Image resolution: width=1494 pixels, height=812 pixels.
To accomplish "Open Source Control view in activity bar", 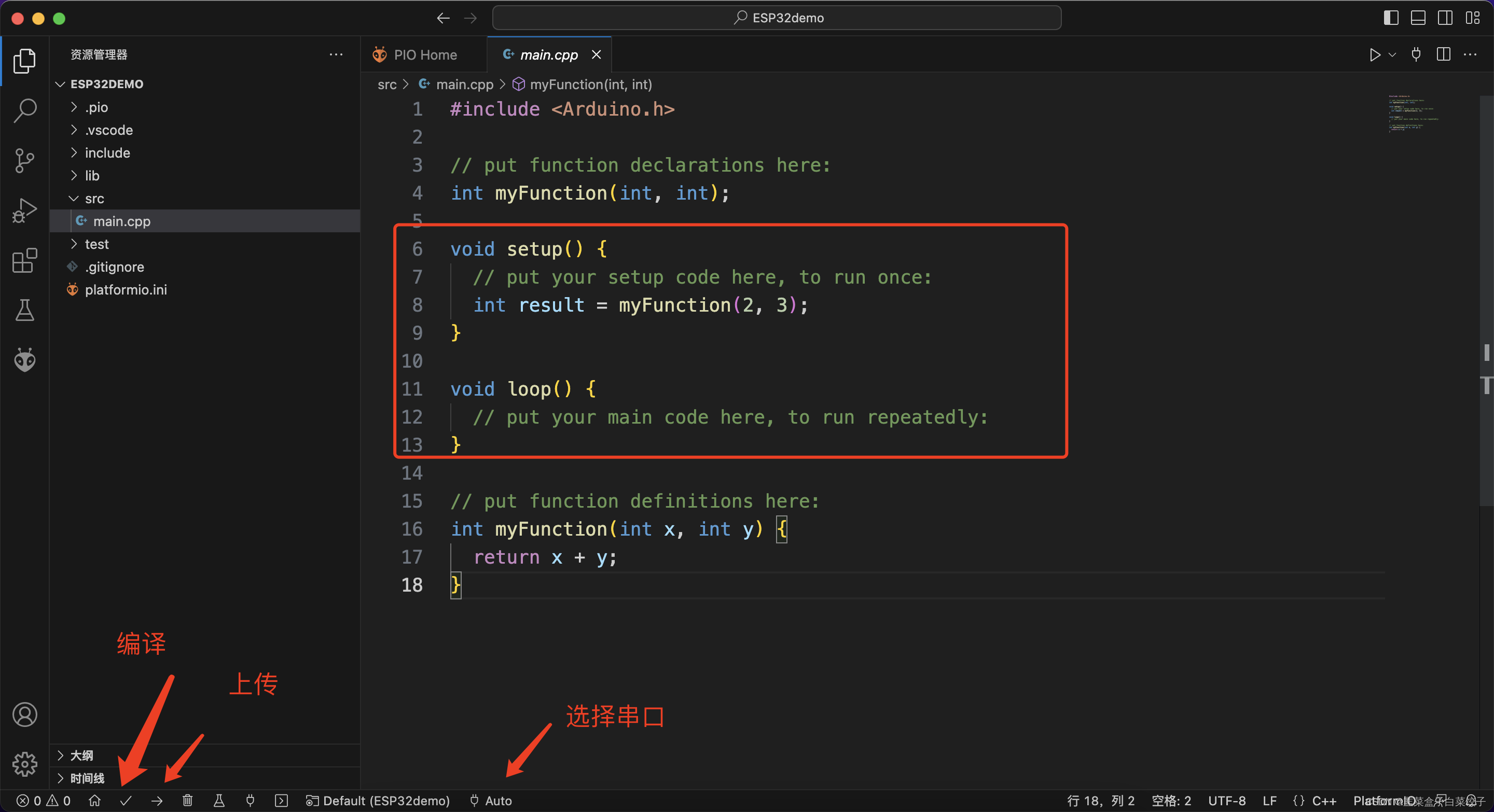I will [24, 160].
